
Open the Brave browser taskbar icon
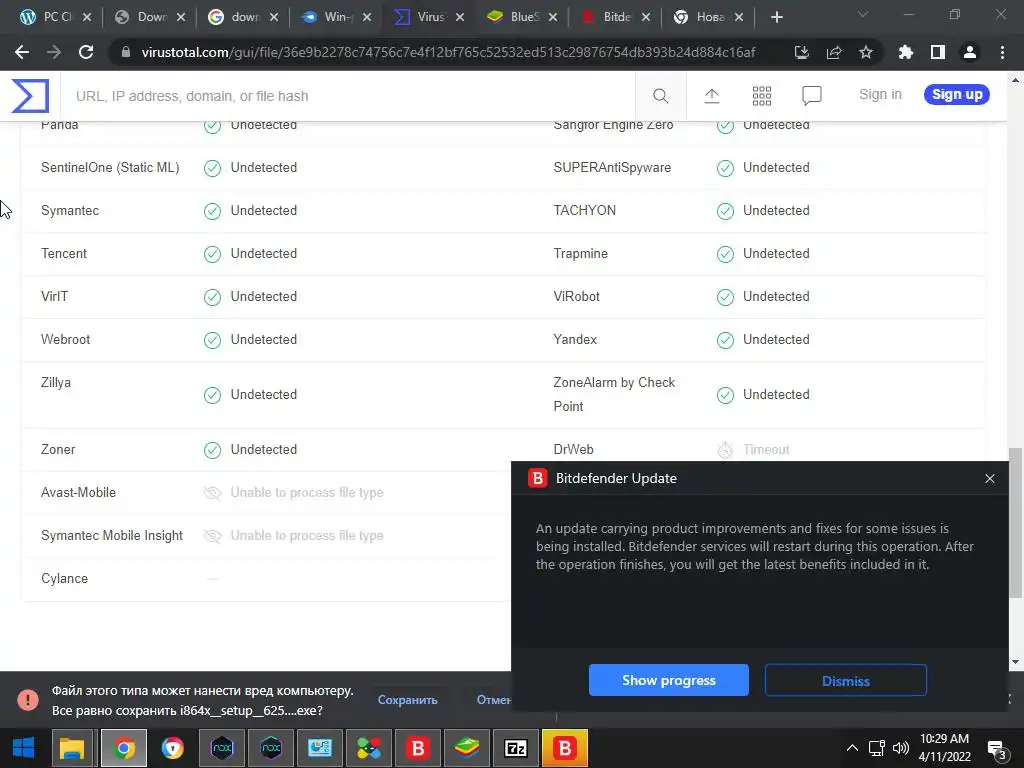[172, 748]
